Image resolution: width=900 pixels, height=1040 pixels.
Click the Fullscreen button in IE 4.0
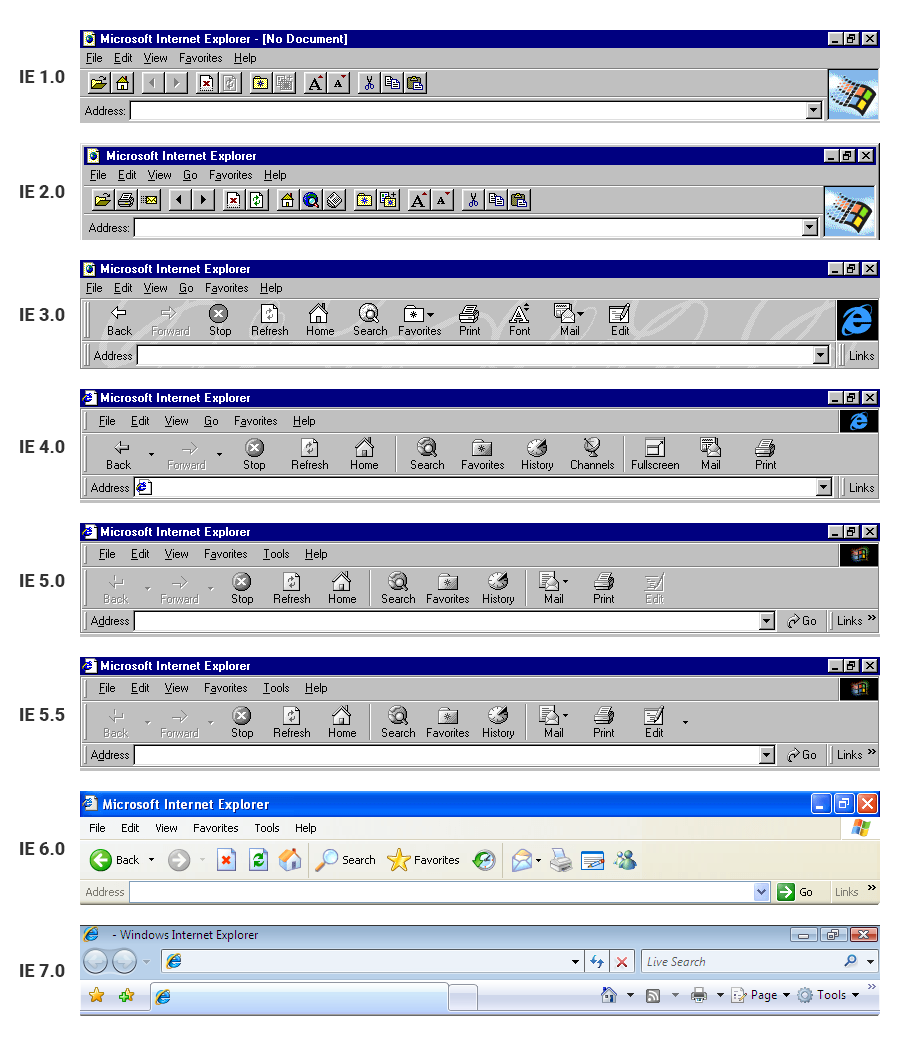pos(655,454)
